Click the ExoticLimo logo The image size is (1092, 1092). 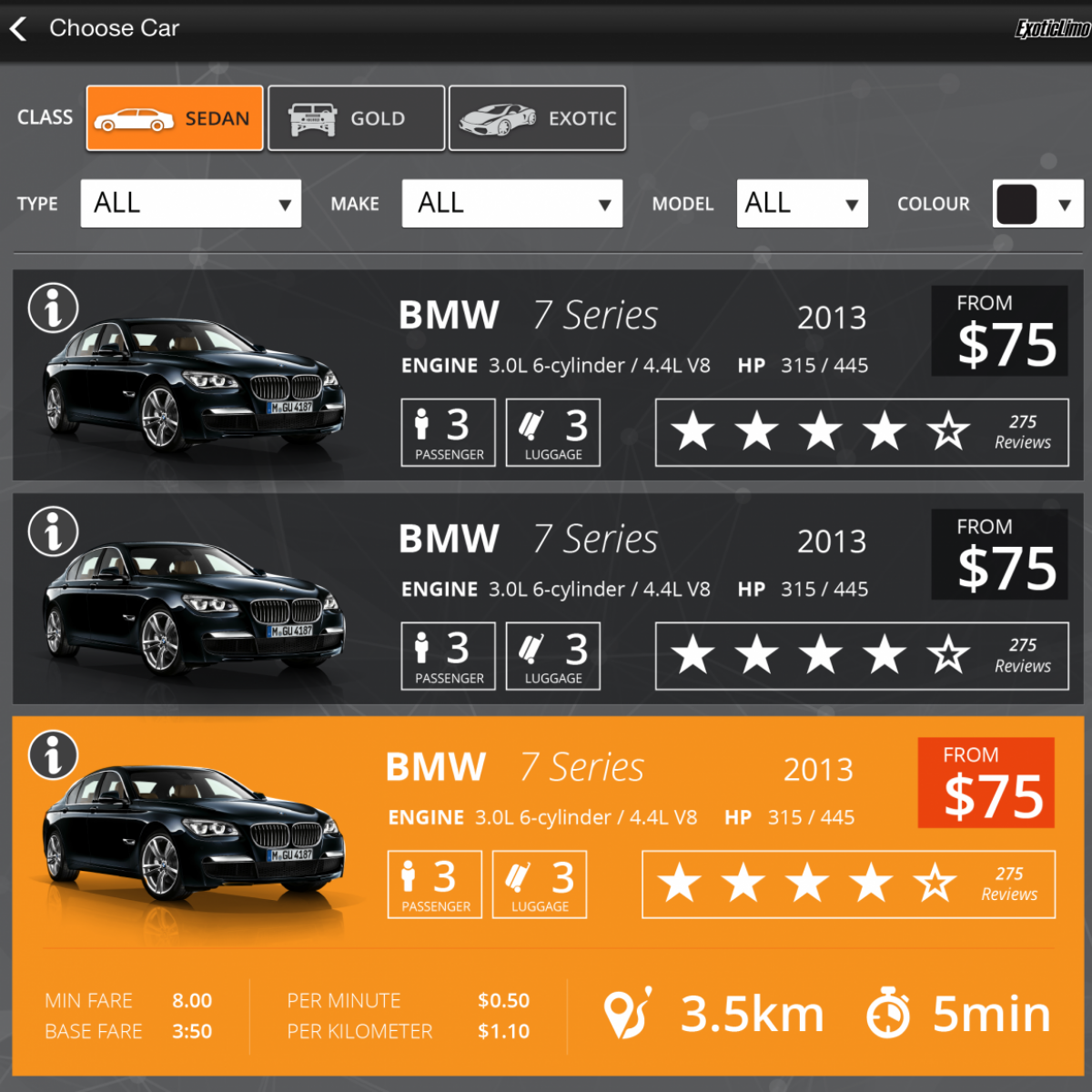pyautogui.click(x=1052, y=29)
